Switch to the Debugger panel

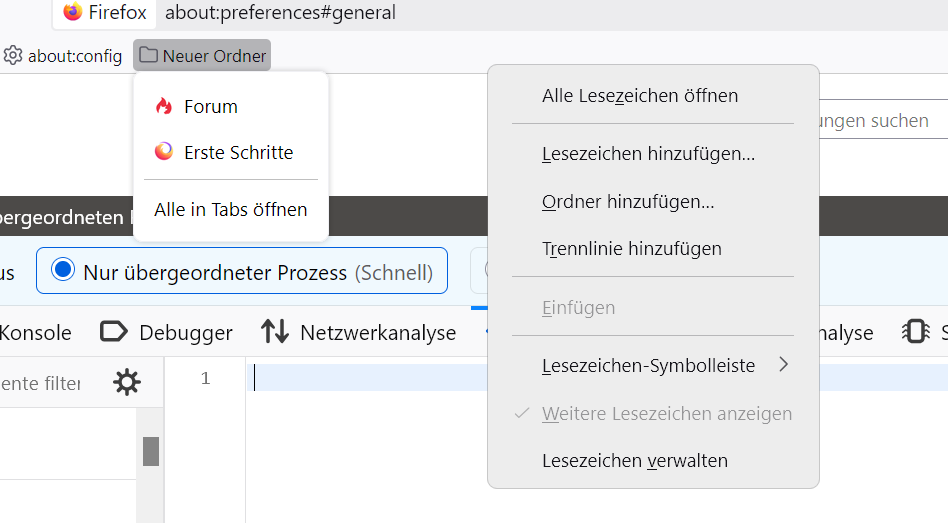(167, 332)
